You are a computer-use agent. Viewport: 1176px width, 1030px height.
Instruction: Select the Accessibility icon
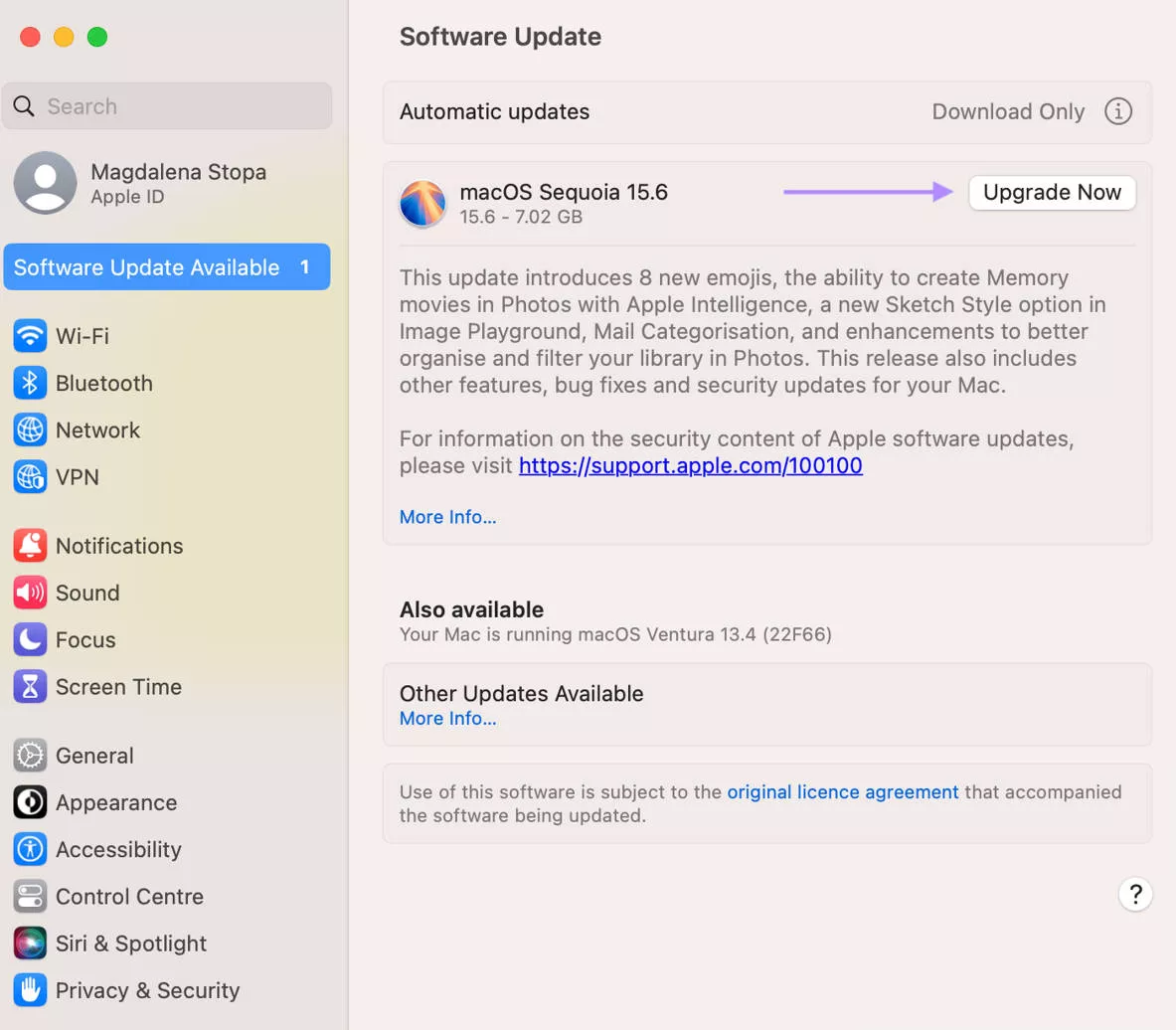pos(30,849)
